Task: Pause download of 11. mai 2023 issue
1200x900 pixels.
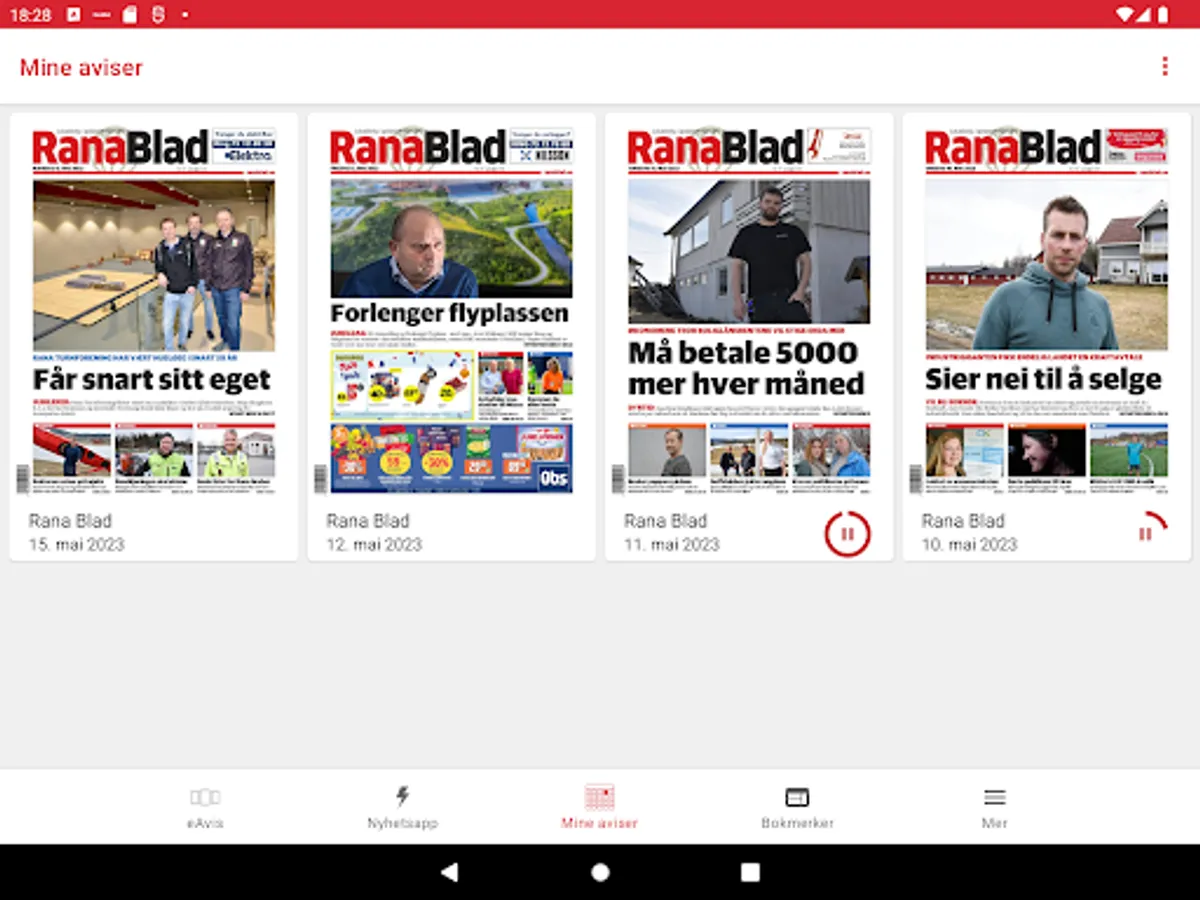Action: (x=848, y=534)
